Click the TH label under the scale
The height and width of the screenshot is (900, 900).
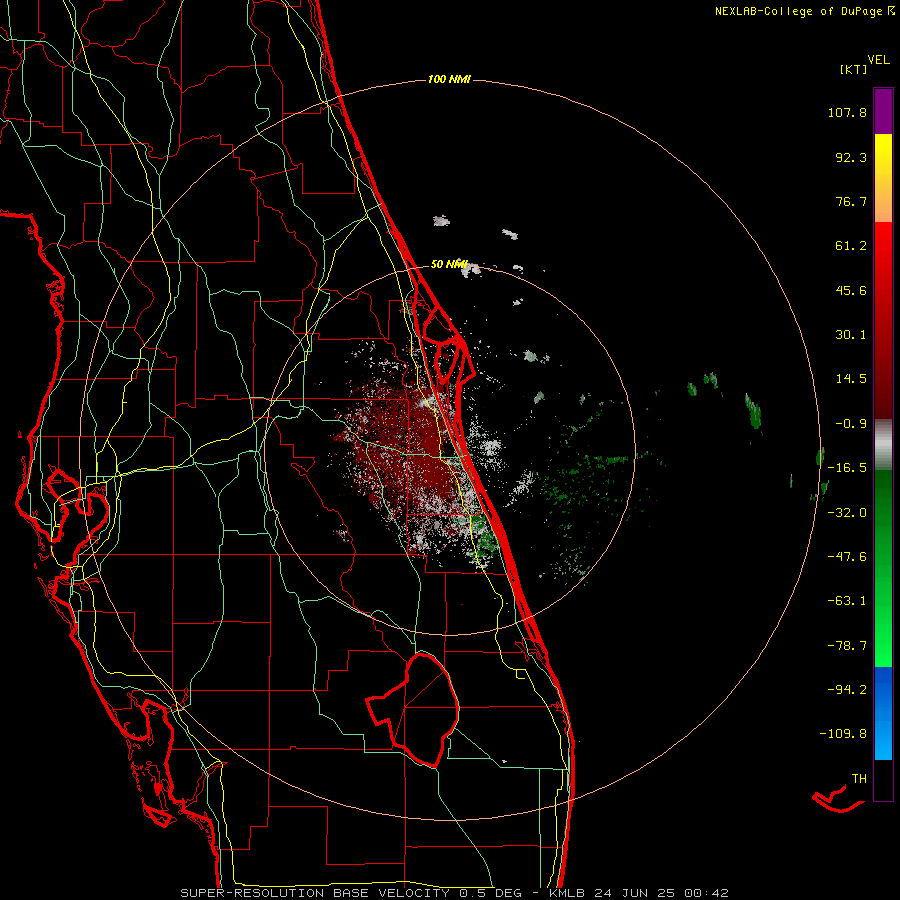[x=859, y=778]
